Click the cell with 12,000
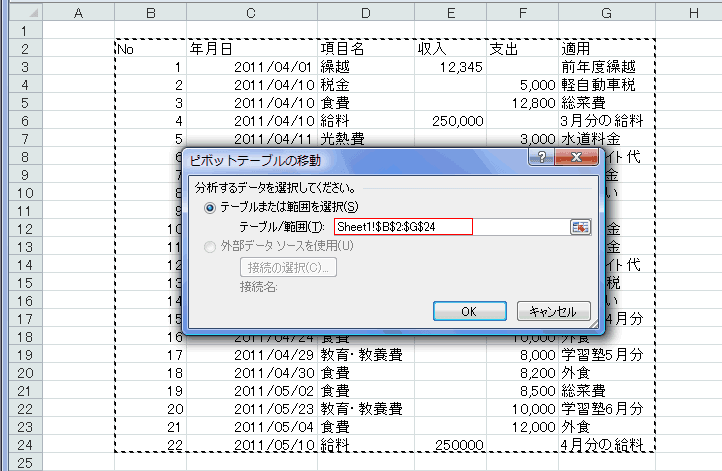Viewport: 722px width, 471px height. [x=523, y=426]
